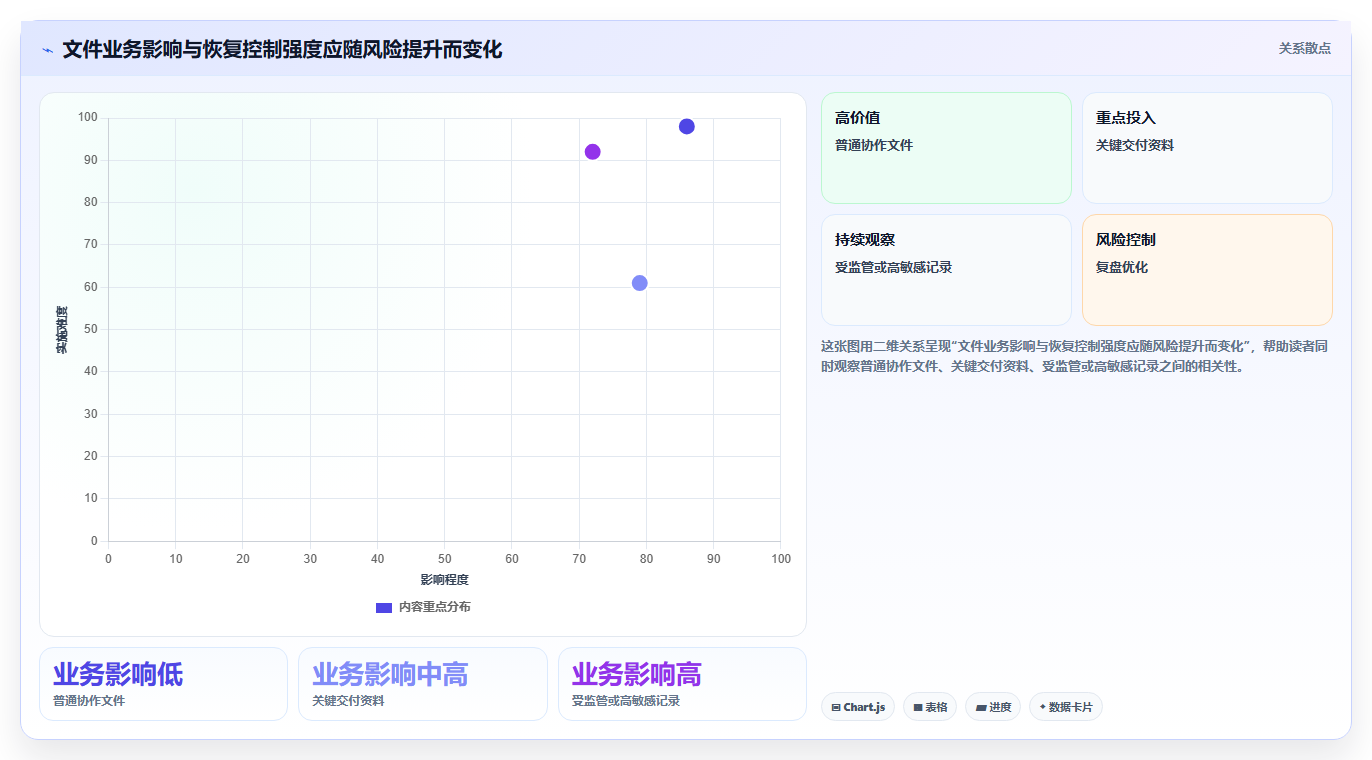The image size is (1372, 760).
Task: Click the 内容重点分布 legend label
Action: click(x=435, y=607)
